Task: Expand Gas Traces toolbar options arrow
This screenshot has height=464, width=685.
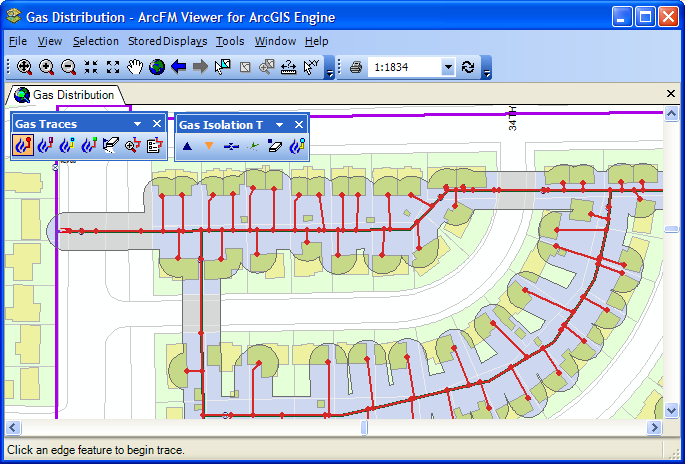Action: pyautogui.click(x=138, y=124)
